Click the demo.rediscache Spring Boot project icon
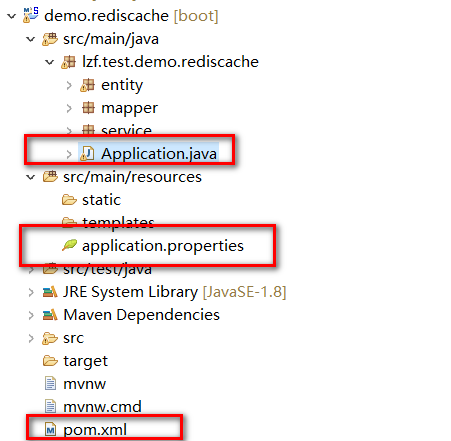The height and width of the screenshot is (441, 451). tap(31, 15)
